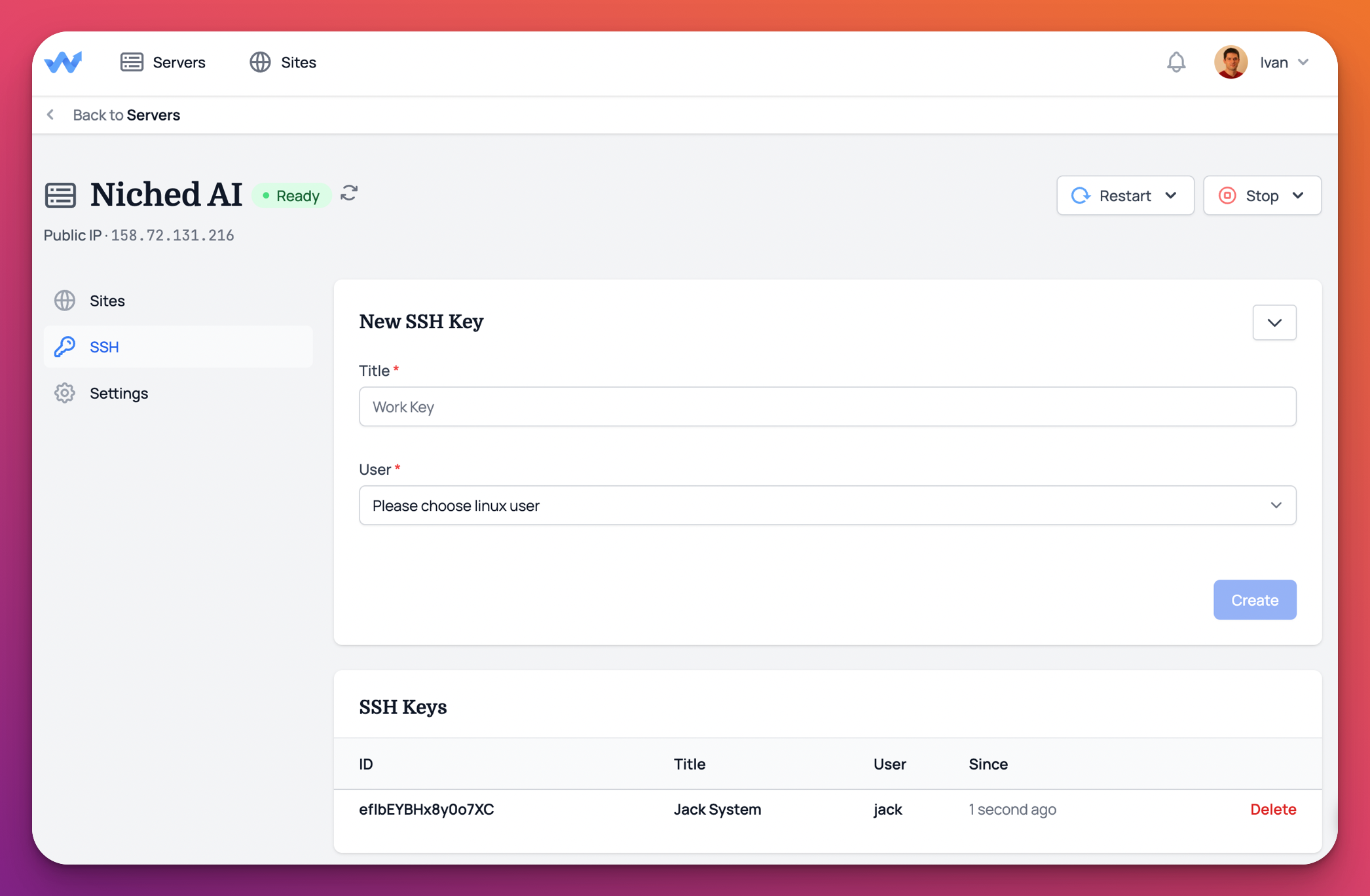The height and width of the screenshot is (896, 1370).
Task: Expand the Restart options chevron
Action: (1172, 195)
